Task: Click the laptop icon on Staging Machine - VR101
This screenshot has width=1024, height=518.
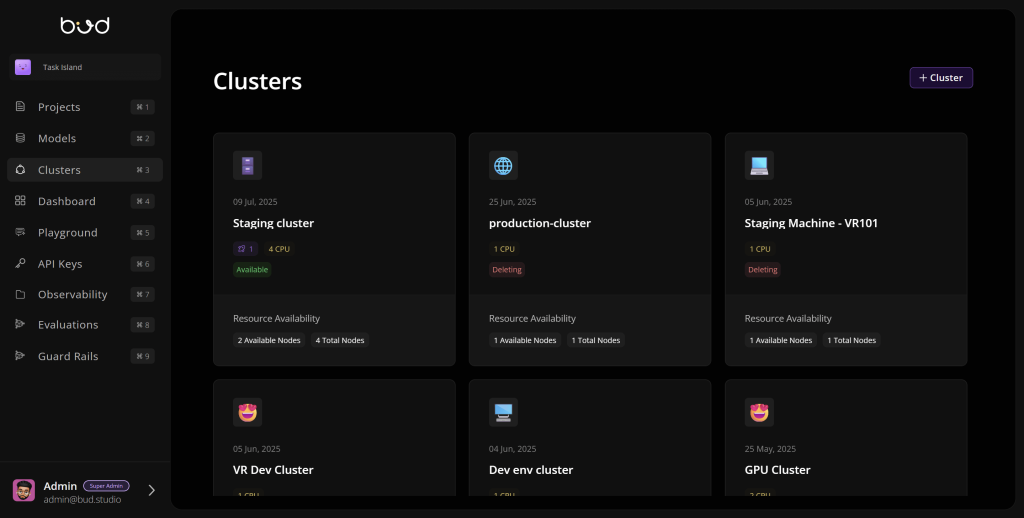Action: click(759, 165)
